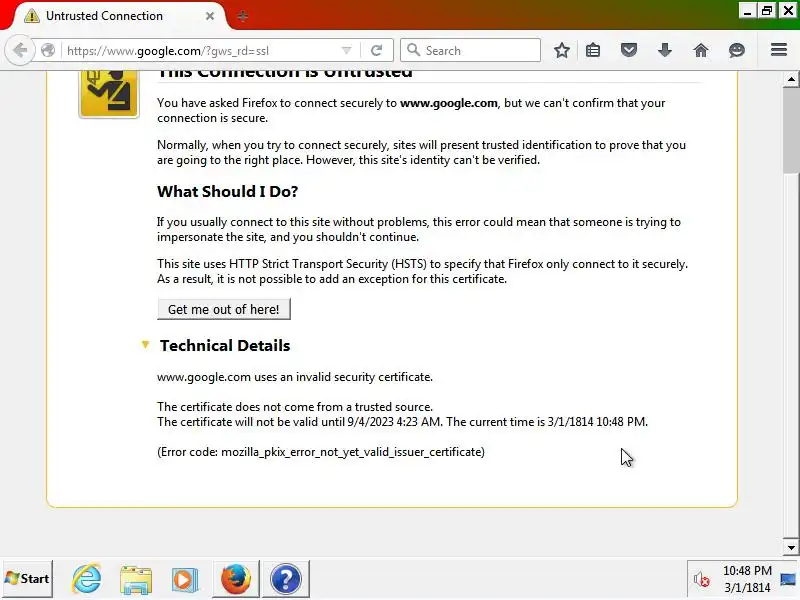Open a new tab with plus button
800x600 pixels.
[x=243, y=16]
